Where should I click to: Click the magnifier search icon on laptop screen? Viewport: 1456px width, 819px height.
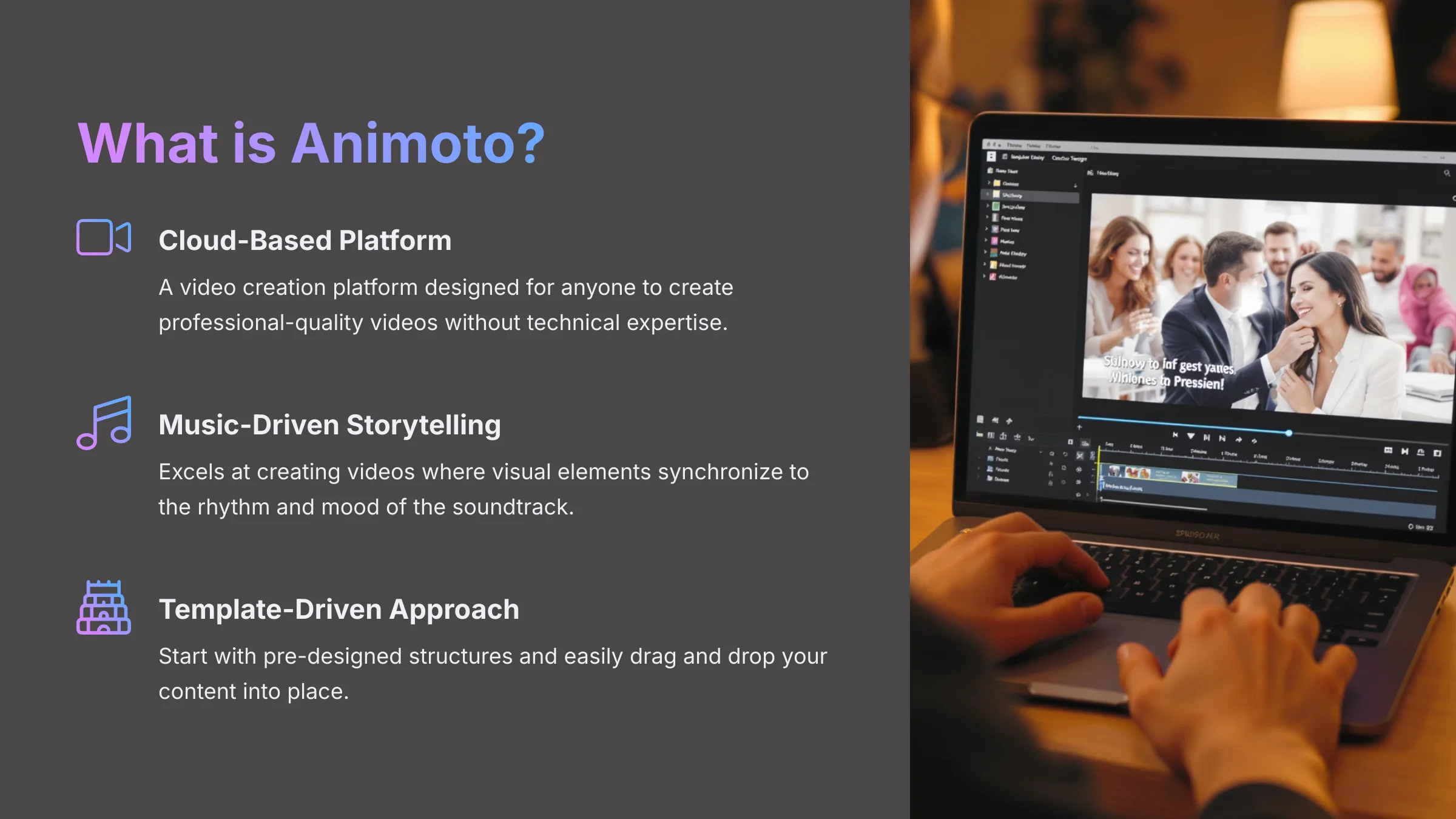1447,174
